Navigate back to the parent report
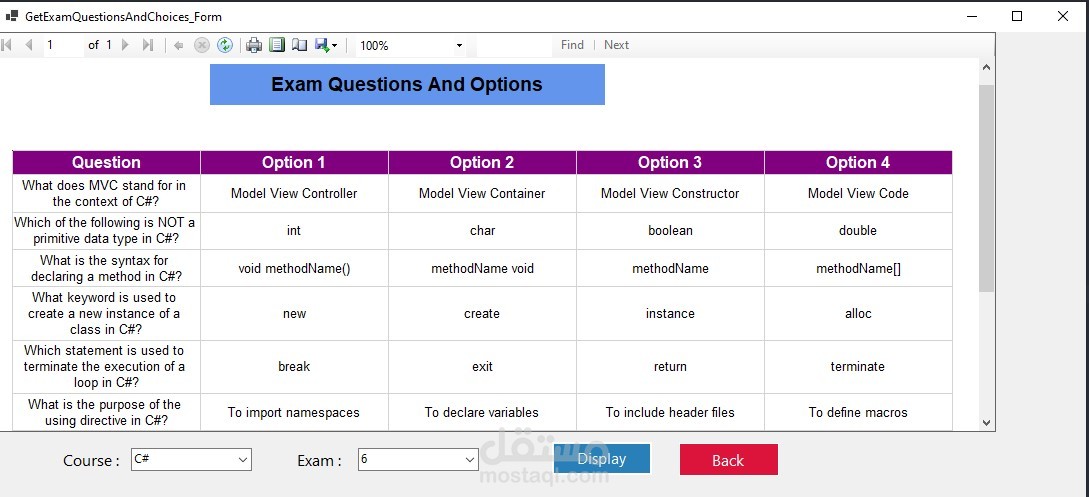This screenshot has height=497, width=1089. pos(179,45)
